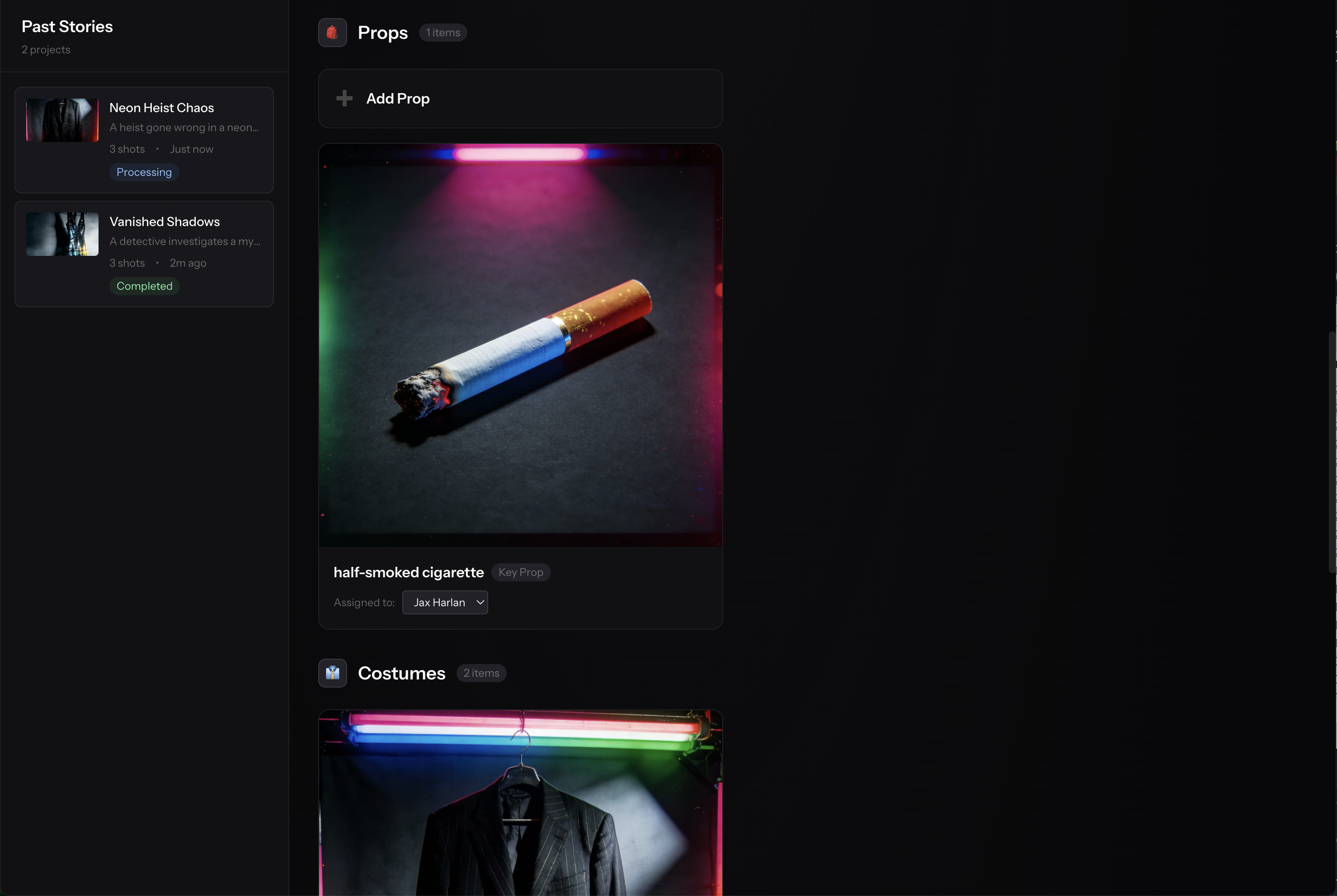The width and height of the screenshot is (1337, 896).
Task: Click the Neon Heist Chaos thumbnail image
Action: [x=62, y=120]
